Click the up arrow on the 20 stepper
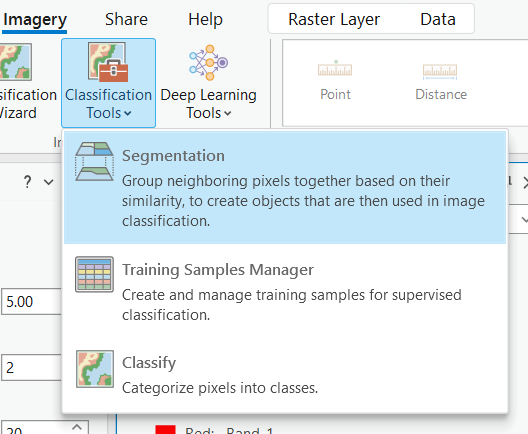528x434 pixels. [77, 427]
